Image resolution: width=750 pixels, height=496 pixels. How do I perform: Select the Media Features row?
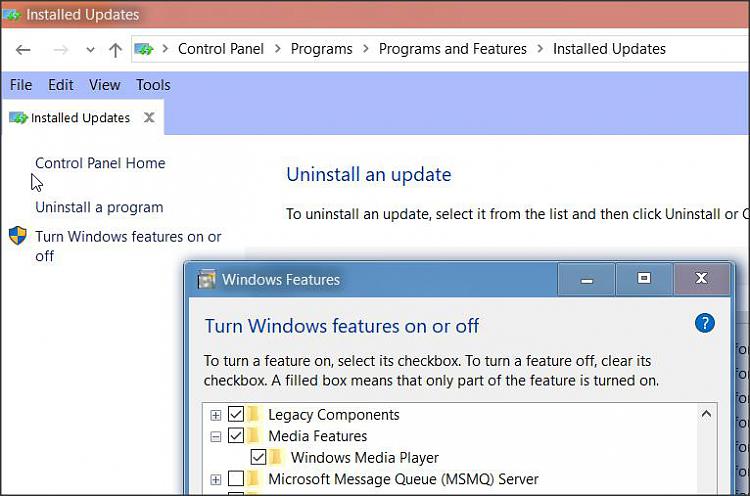[x=318, y=436]
